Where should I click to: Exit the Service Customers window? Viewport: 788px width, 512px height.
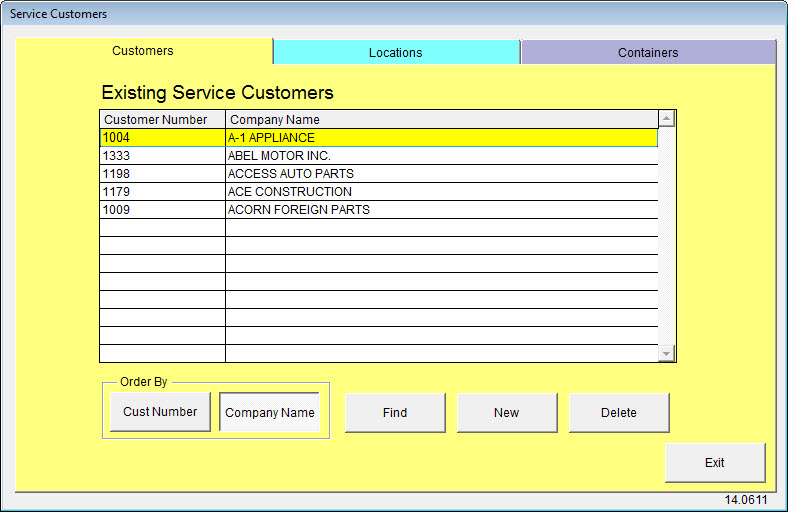pos(715,462)
